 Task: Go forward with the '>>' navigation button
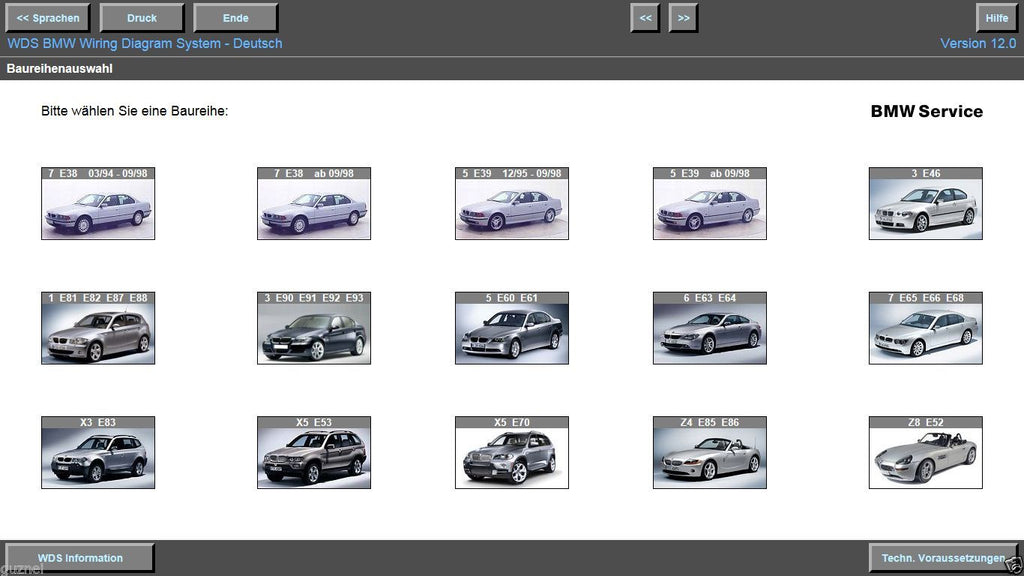click(x=683, y=18)
